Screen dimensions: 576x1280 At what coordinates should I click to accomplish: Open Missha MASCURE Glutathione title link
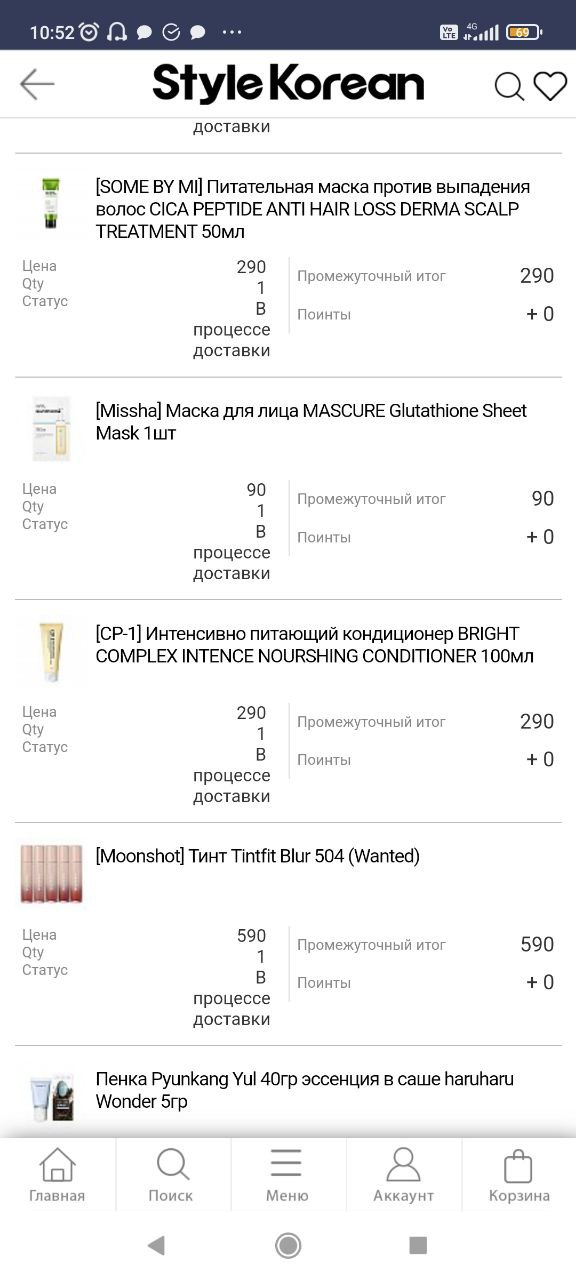point(311,421)
